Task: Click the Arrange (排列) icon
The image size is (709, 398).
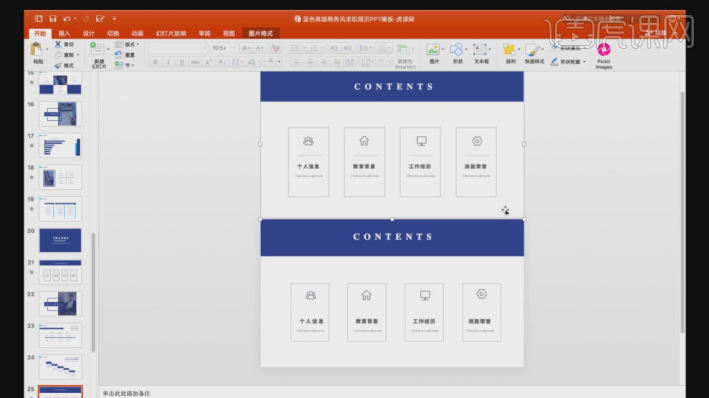Action: (510, 50)
